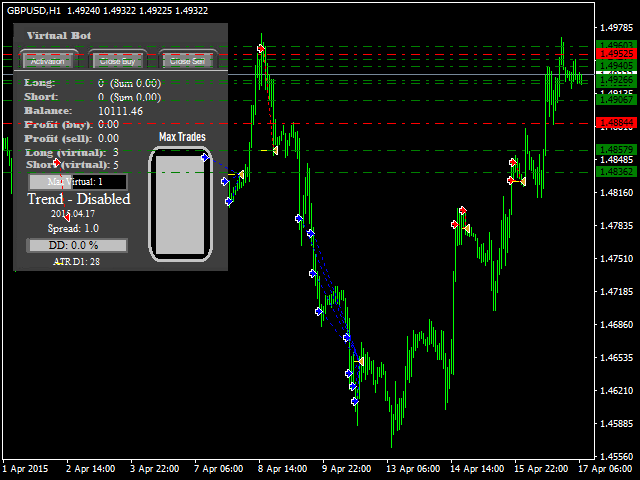Click the red sell arrow at the 8 Apr peak
The width and height of the screenshot is (640, 480).
point(261,49)
